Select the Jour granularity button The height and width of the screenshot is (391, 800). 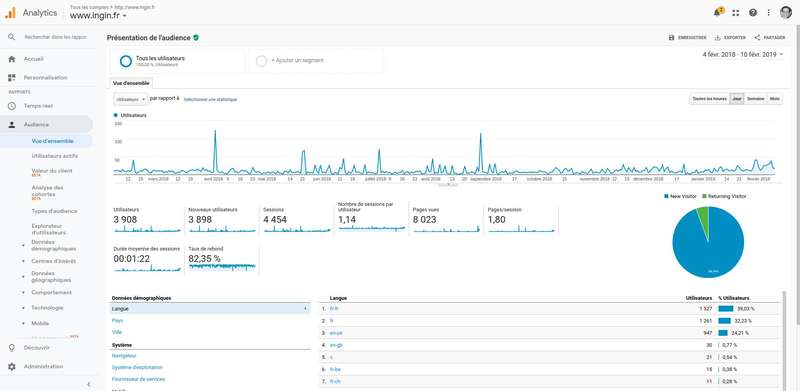(x=737, y=99)
